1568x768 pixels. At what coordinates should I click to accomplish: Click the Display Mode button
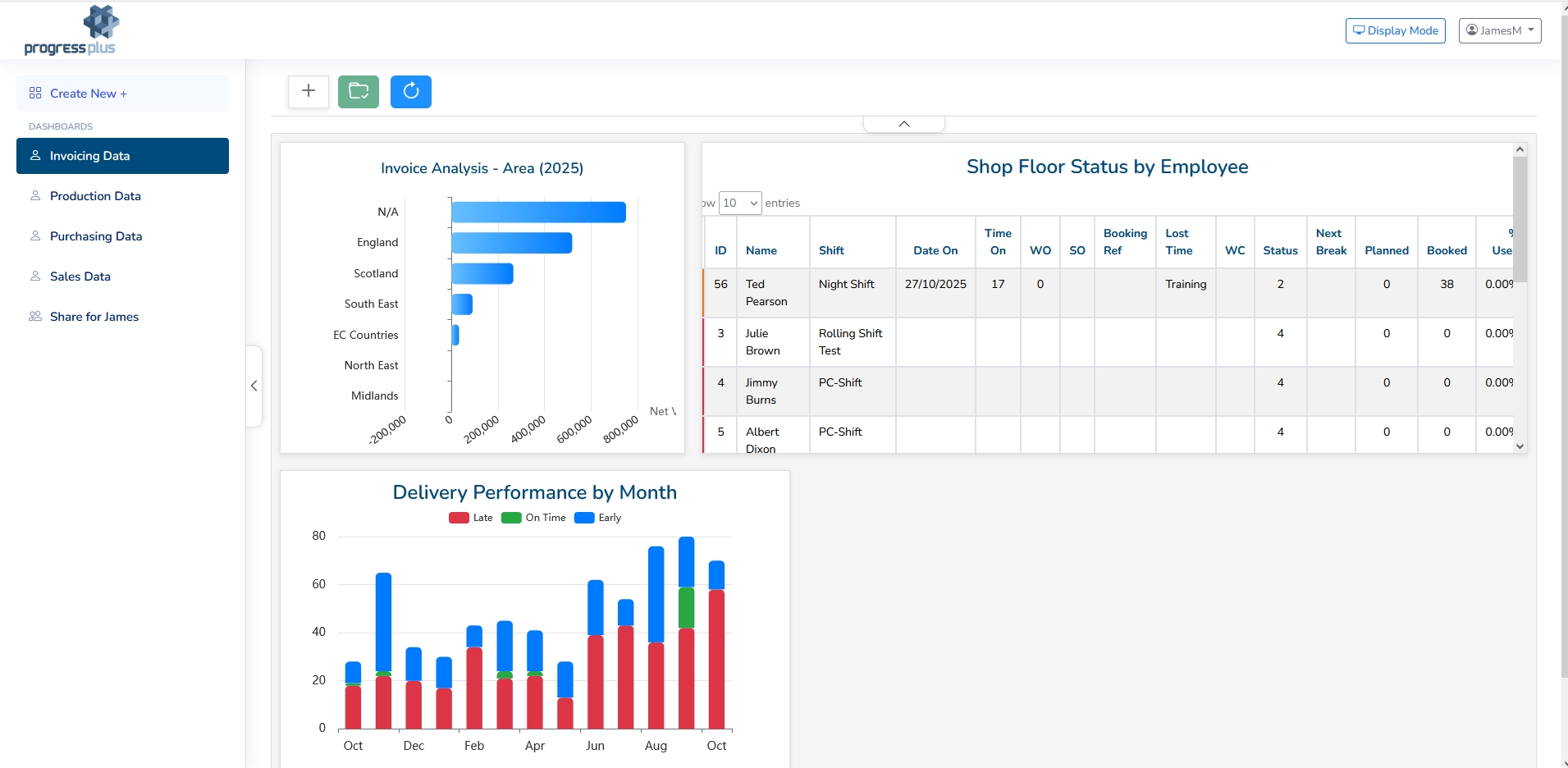tap(1395, 30)
